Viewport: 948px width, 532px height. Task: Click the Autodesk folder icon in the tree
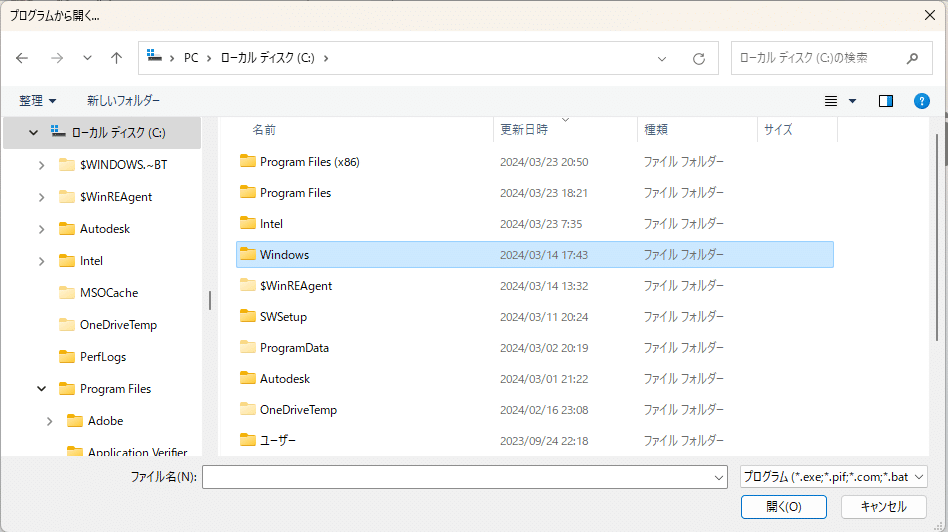click(67, 229)
